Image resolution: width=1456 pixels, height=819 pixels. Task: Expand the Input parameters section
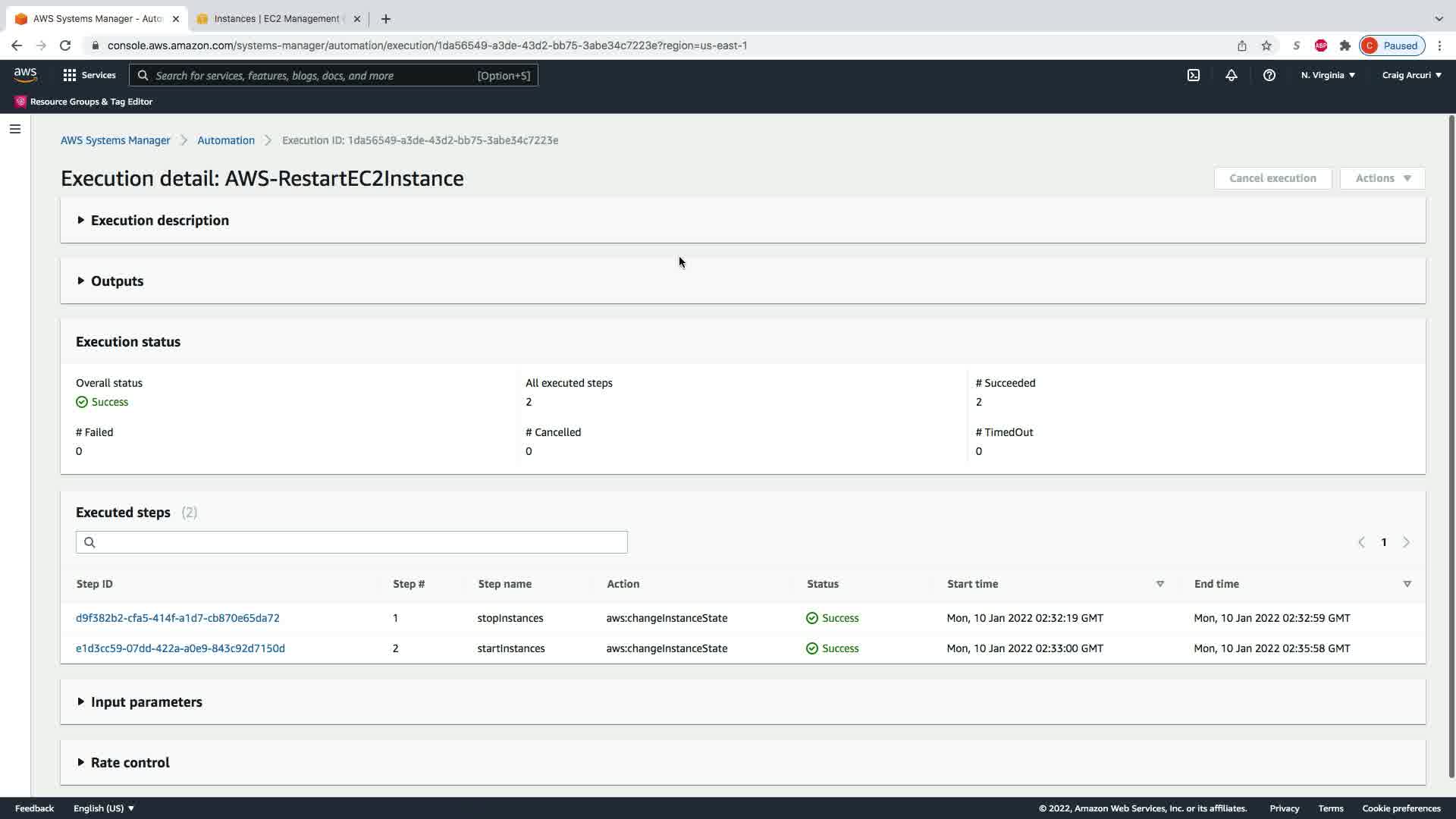click(x=146, y=702)
